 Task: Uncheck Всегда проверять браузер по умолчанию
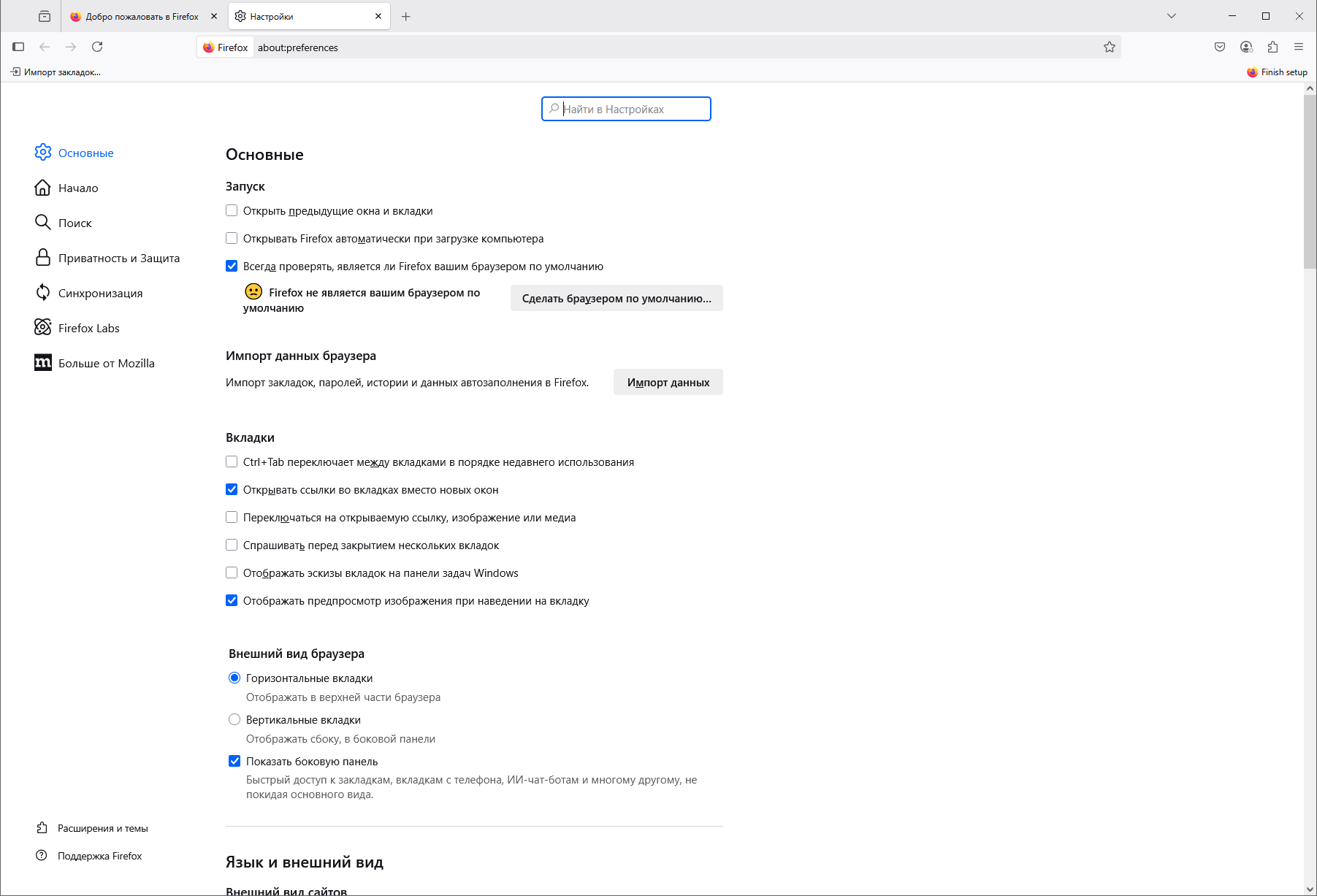click(232, 266)
